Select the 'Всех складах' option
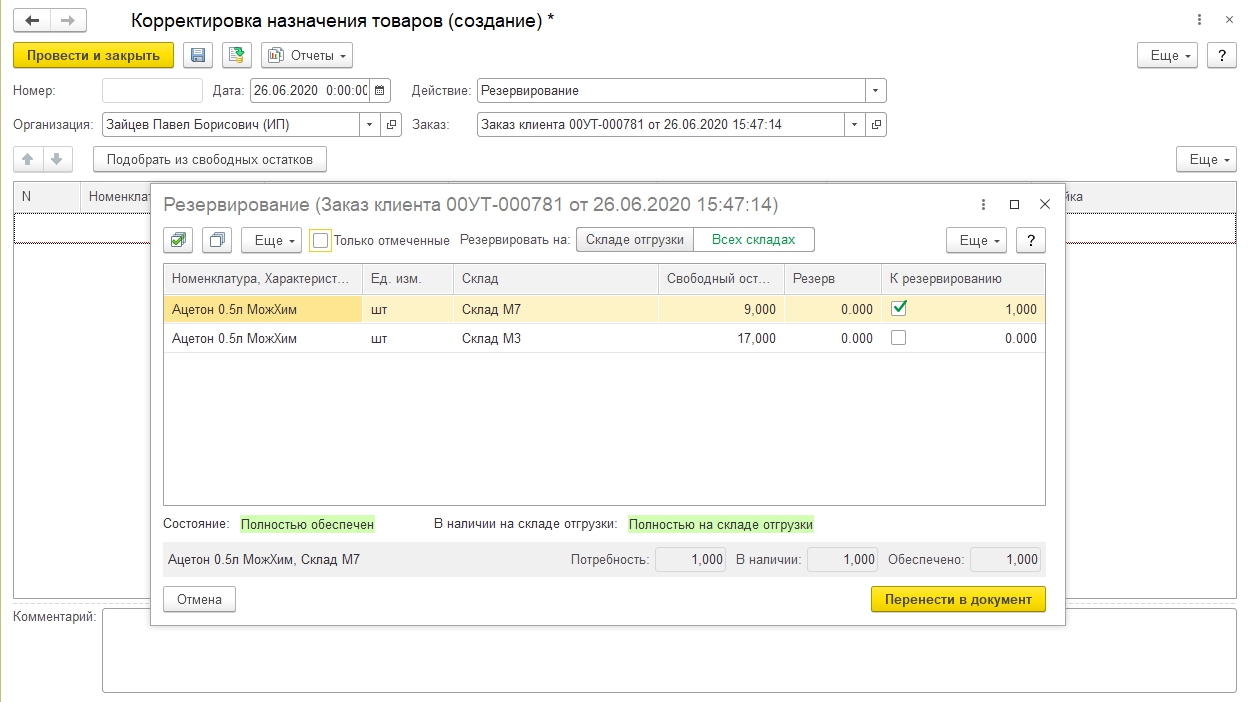The height and width of the screenshot is (702, 1254). (x=753, y=240)
